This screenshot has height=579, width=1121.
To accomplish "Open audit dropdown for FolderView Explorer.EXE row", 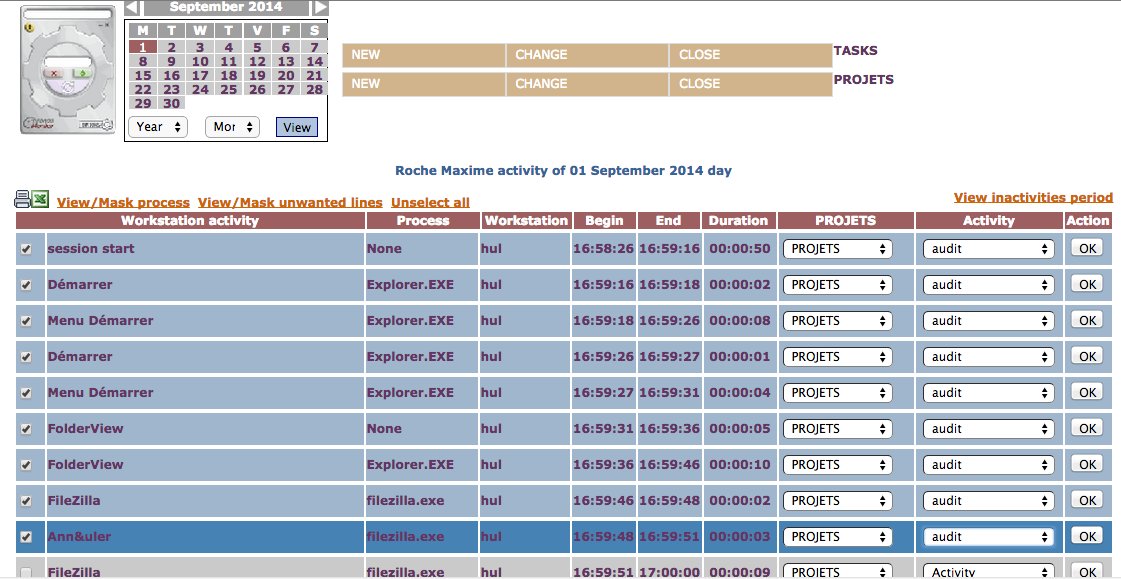I will pos(989,465).
